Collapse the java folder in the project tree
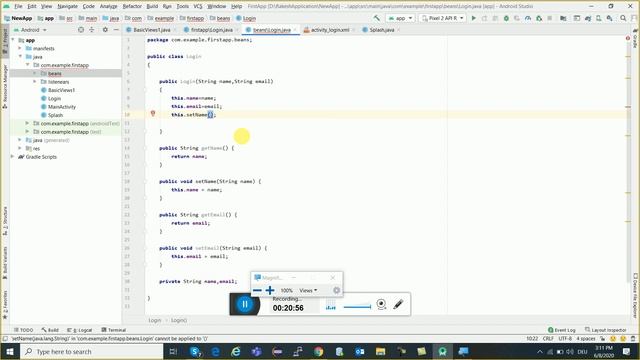 (20, 56)
